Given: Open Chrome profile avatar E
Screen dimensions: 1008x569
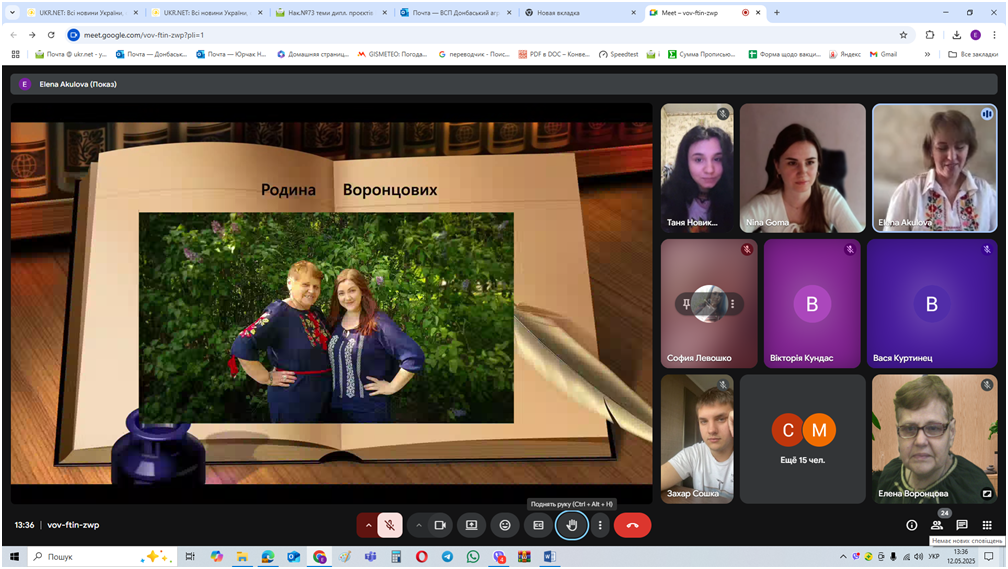Looking at the screenshot, I should click(x=975, y=35).
